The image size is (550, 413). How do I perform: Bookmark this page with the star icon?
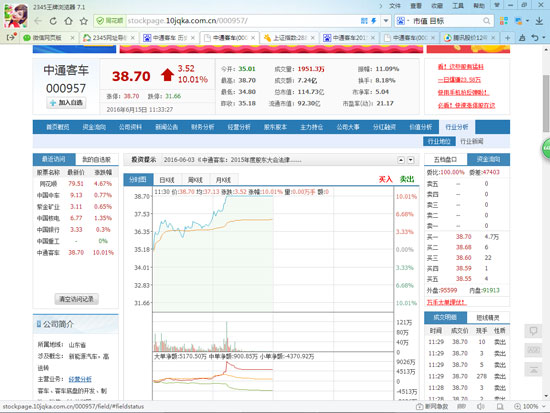pyautogui.click(x=83, y=21)
